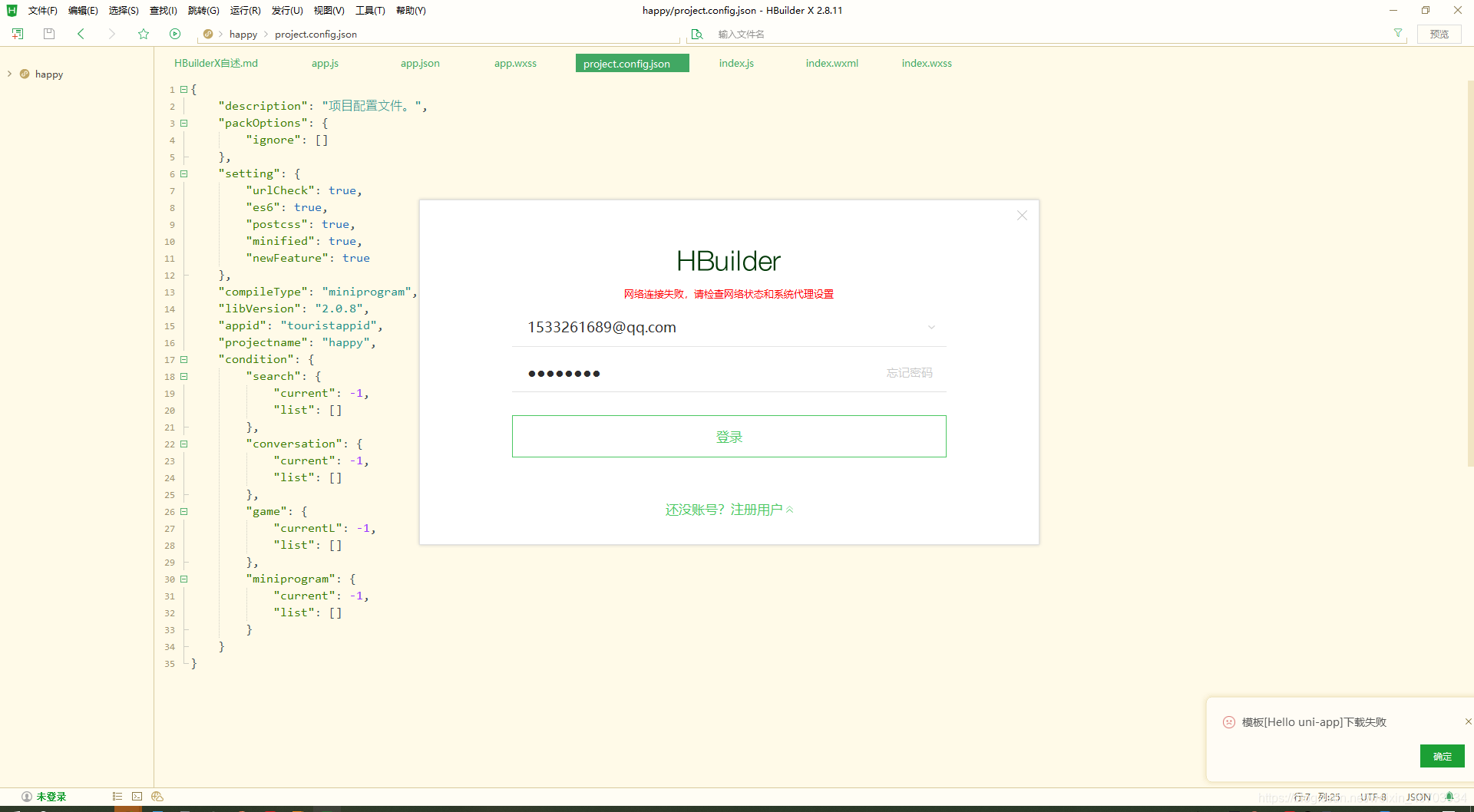Click the 忘记密码 forgot password link
Image resolution: width=1474 pixels, height=812 pixels.
(x=909, y=373)
